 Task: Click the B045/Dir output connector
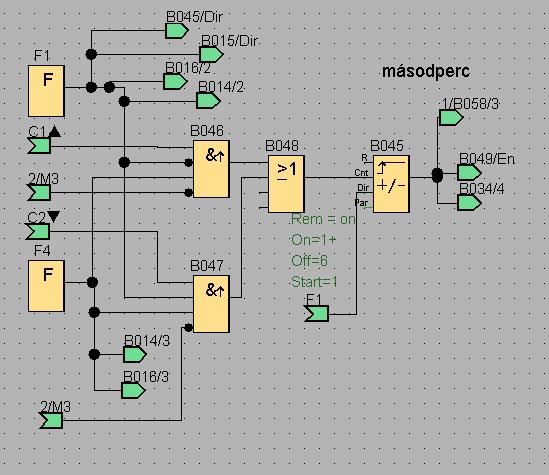(177, 31)
